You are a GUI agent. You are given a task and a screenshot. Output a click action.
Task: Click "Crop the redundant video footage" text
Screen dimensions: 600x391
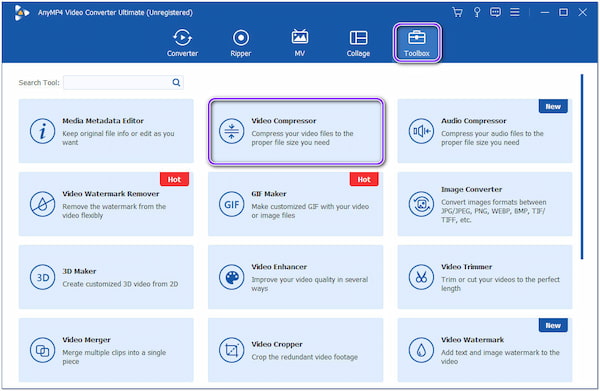click(x=305, y=357)
